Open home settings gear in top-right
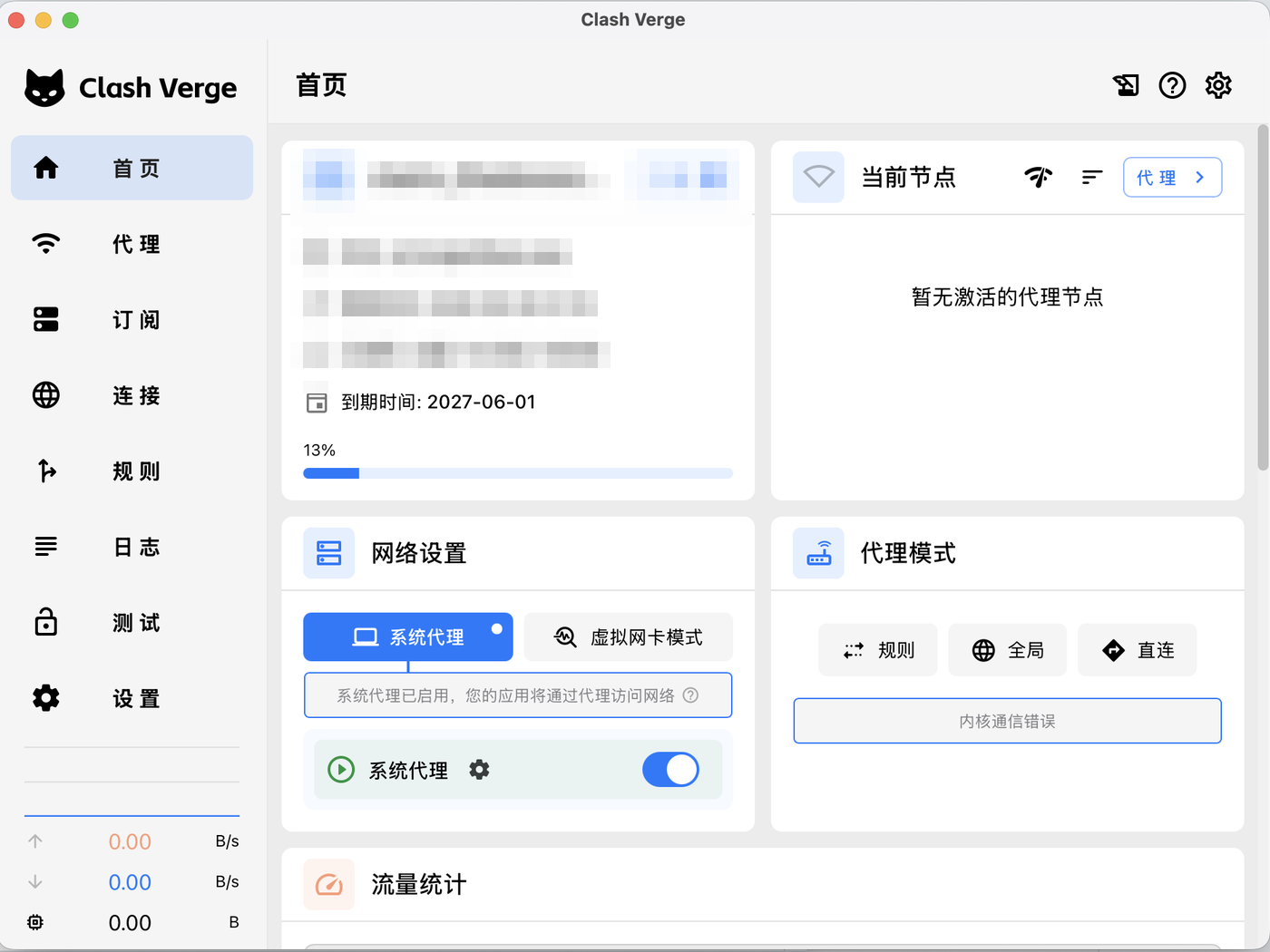The width and height of the screenshot is (1270, 952). (x=1218, y=85)
